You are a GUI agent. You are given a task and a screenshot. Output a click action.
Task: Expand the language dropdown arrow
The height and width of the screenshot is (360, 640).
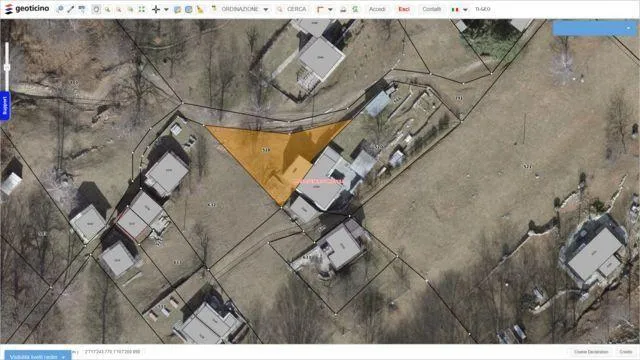pos(465,9)
